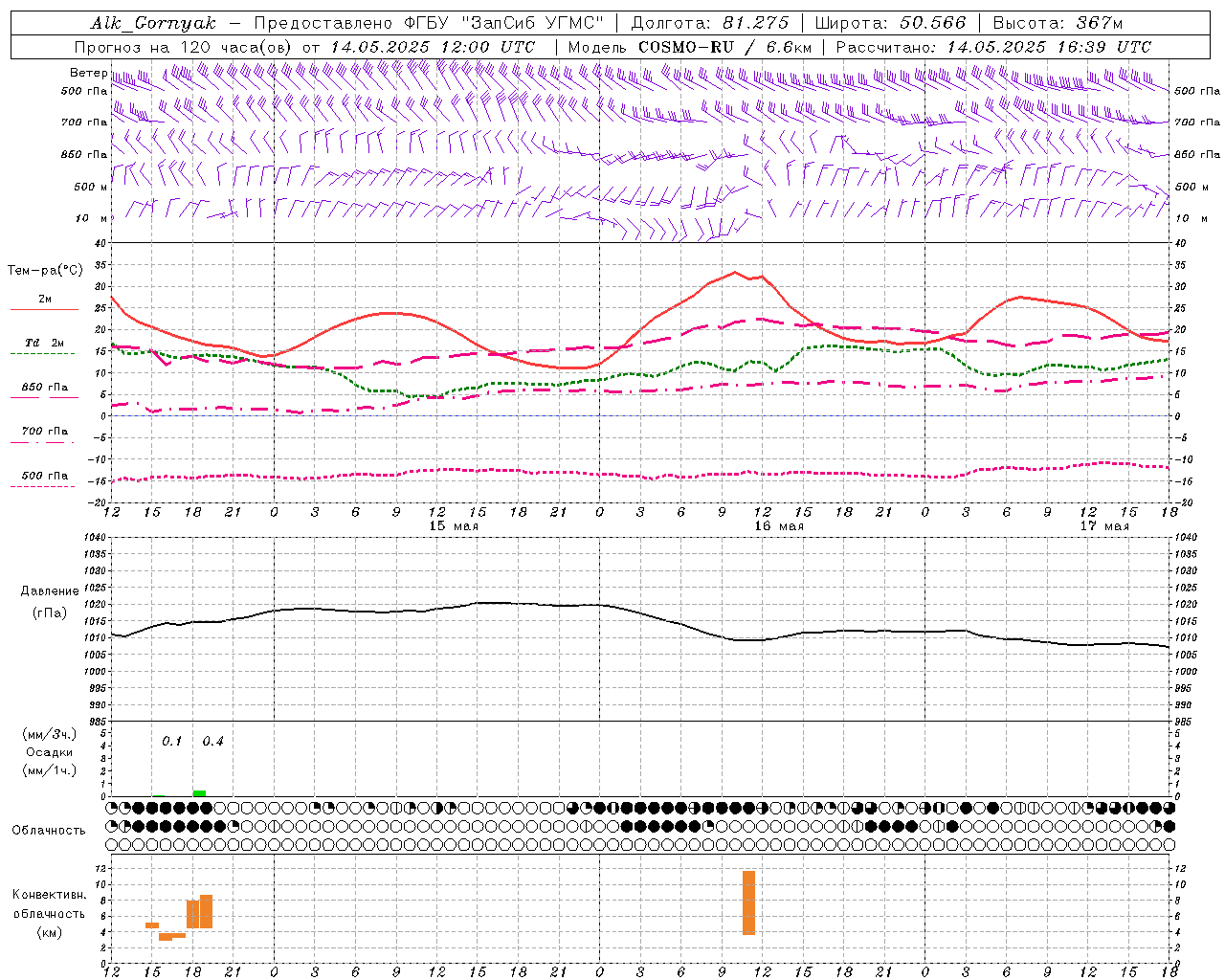Click the 'Осадки' precipitation label

[50, 752]
